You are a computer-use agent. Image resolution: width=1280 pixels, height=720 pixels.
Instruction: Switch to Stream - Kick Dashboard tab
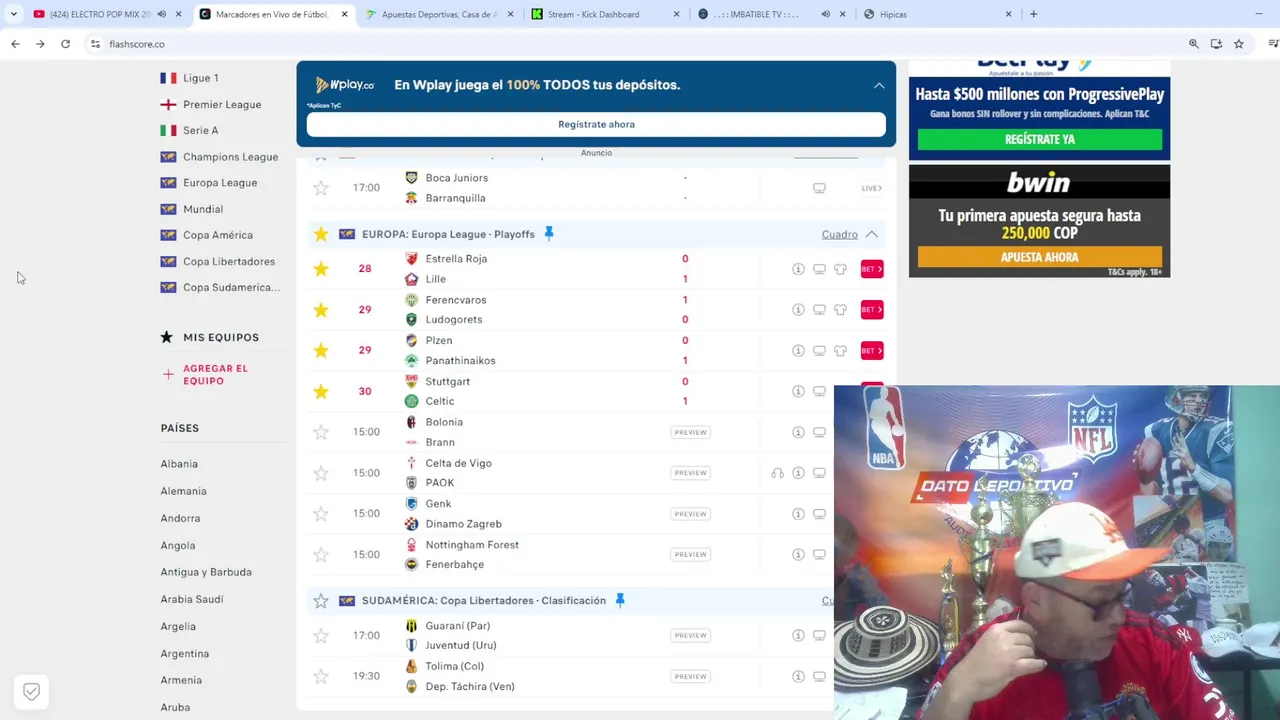604,14
